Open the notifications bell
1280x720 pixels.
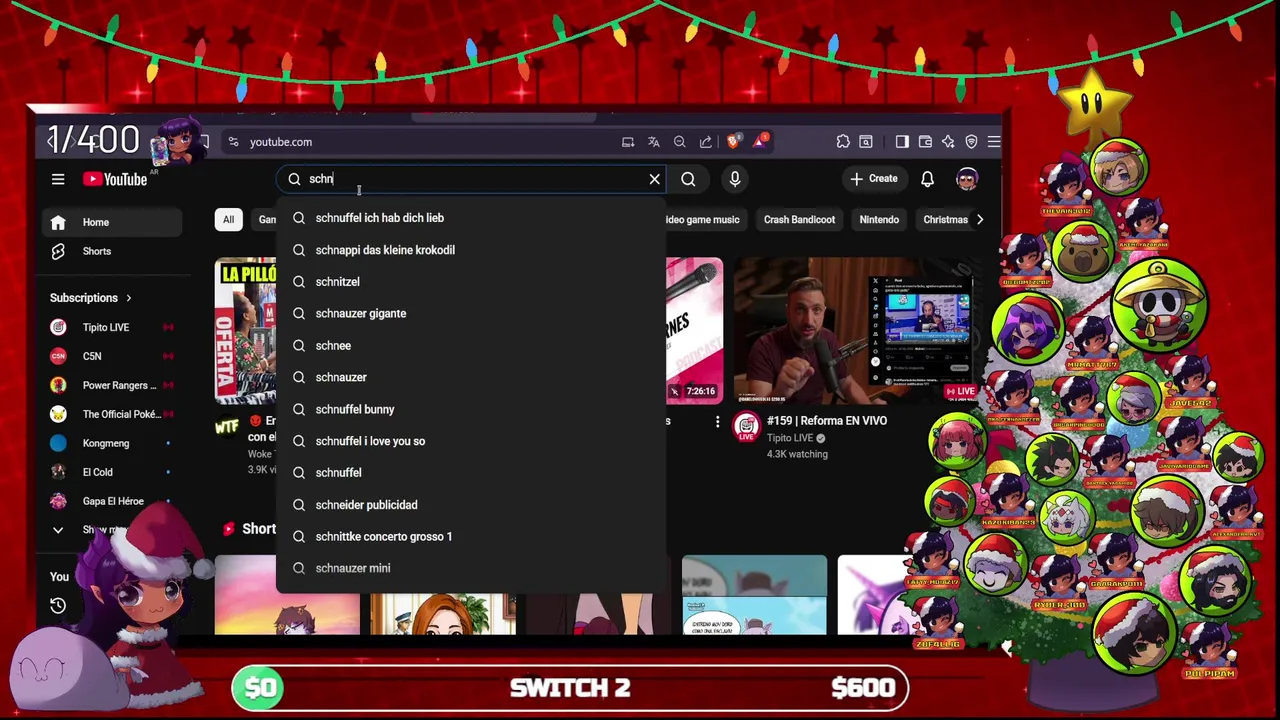tap(927, 179)
